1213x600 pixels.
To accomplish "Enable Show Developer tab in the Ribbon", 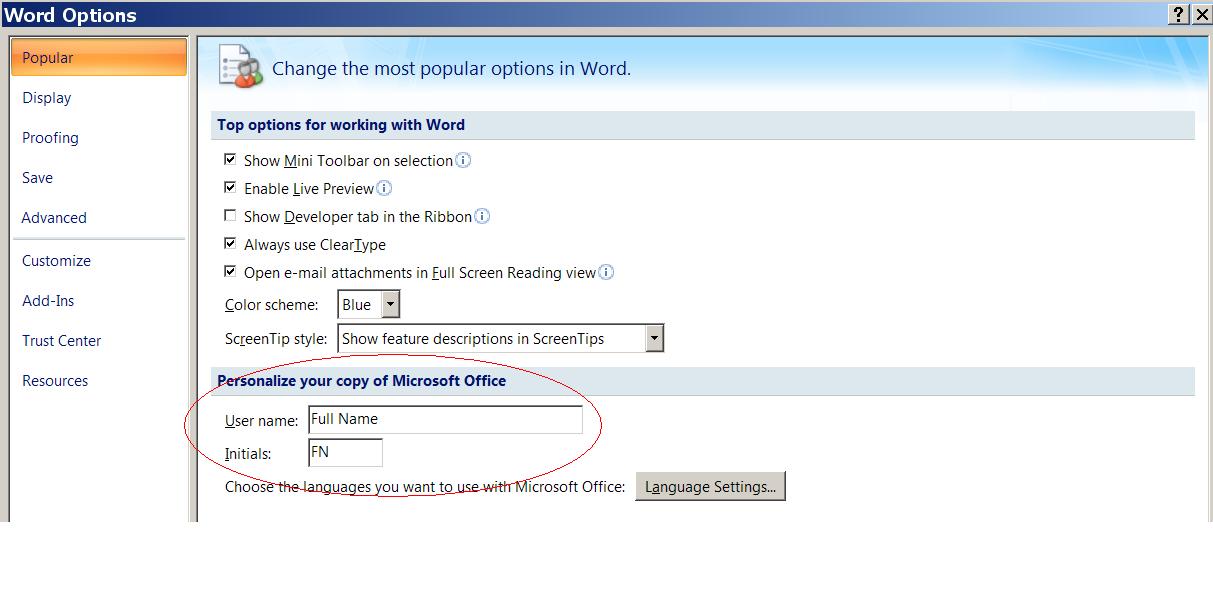I will point(230,216).
